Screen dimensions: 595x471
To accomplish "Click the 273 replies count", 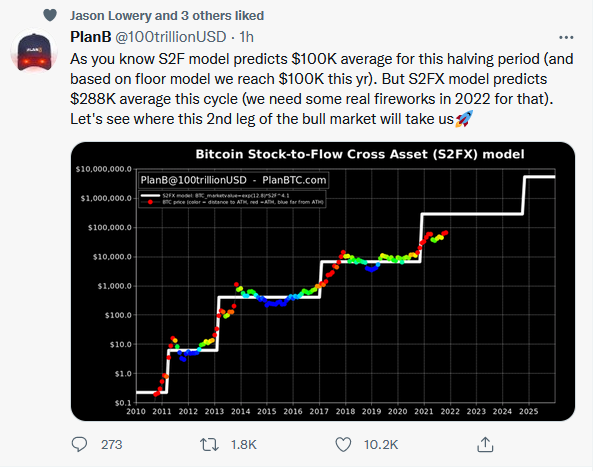I will point(112,444).
